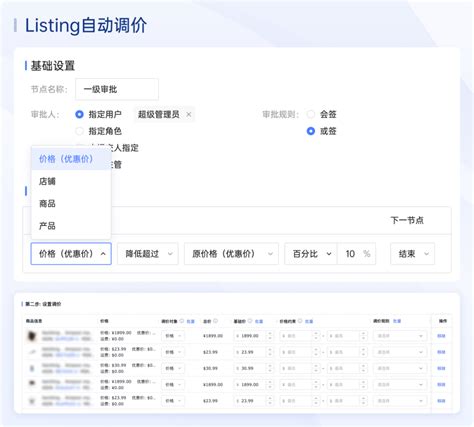
Task: Click the action link in $30.99 row
Action: (441, 368)
